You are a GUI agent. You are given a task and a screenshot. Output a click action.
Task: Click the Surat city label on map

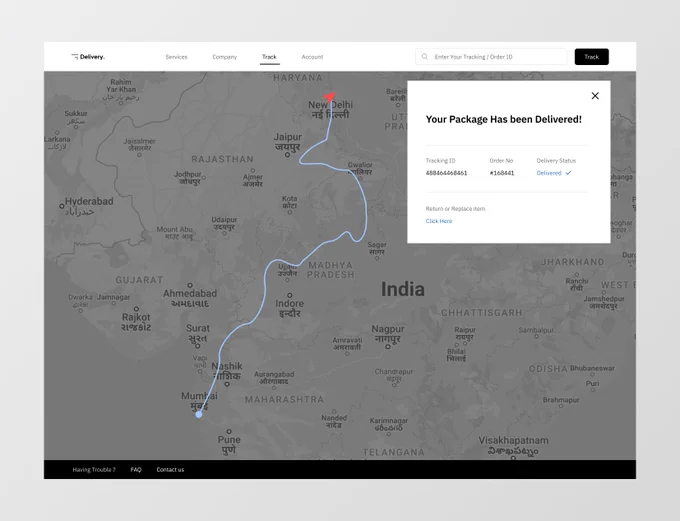pyautogui.click(x=198, y=333)
